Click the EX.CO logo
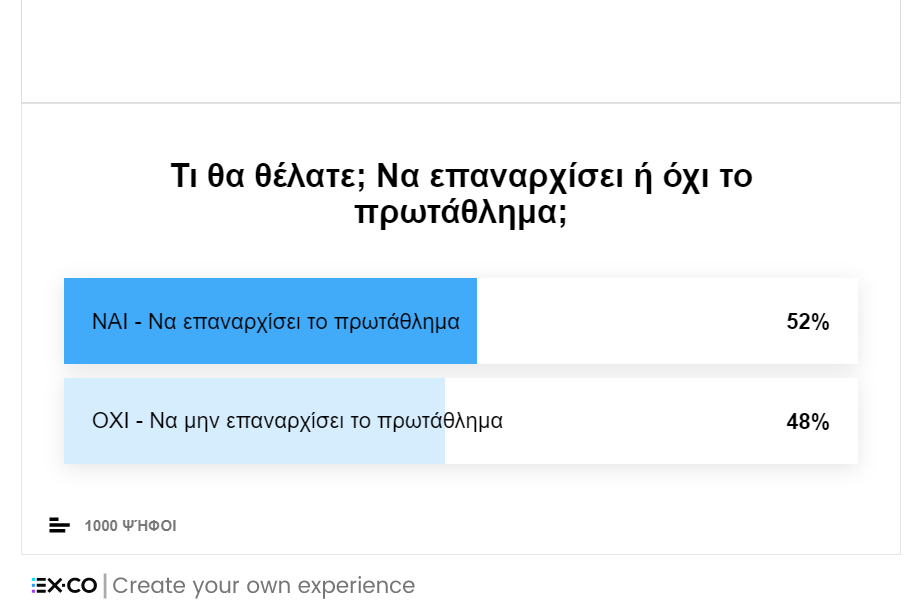The height and width of the screenshot is (609, 906). pos(66,586)
